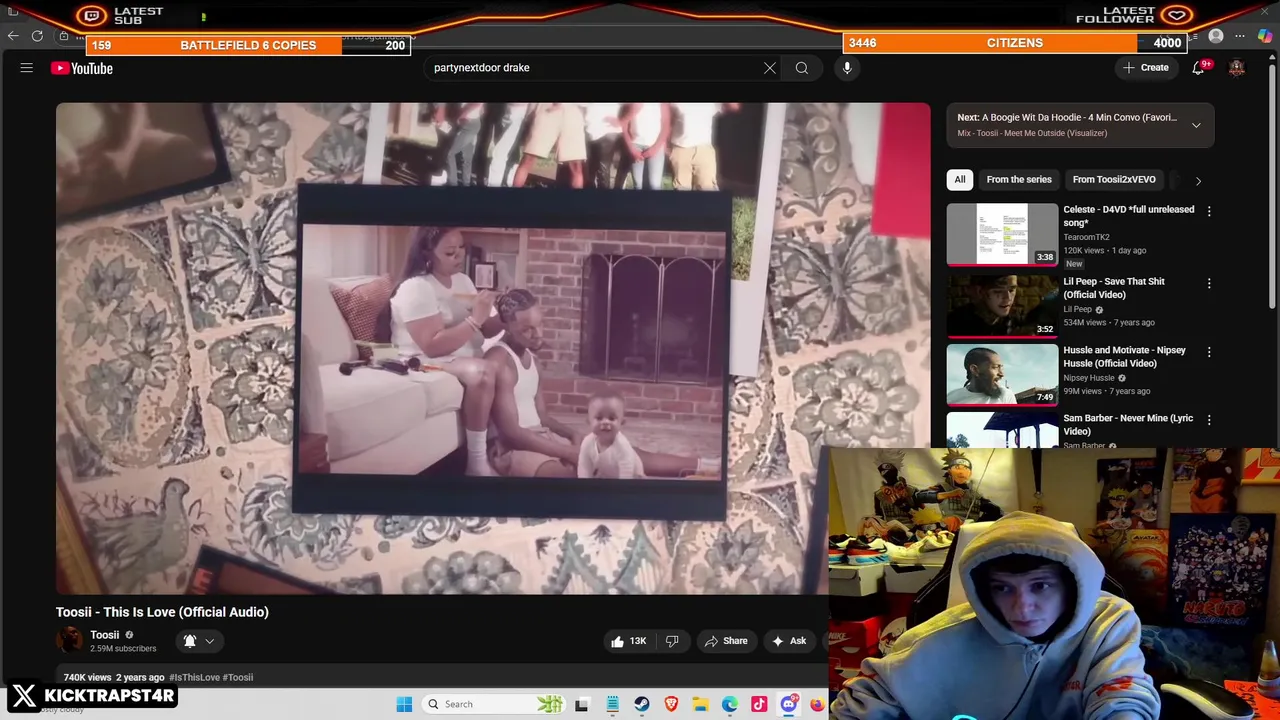Click the Next: A Boogie Wit Da Hoodie text
The height and width of the screenshot is (720, 1280).
(x=1067, y=117)
